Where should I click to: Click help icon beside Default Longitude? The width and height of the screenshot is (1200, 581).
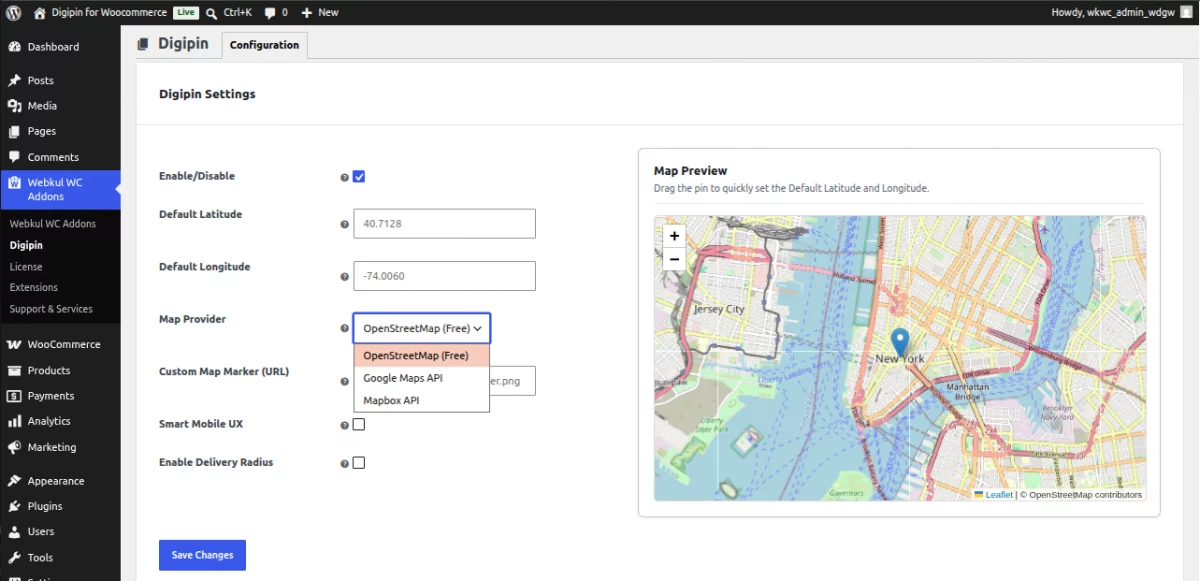point(345,277)
